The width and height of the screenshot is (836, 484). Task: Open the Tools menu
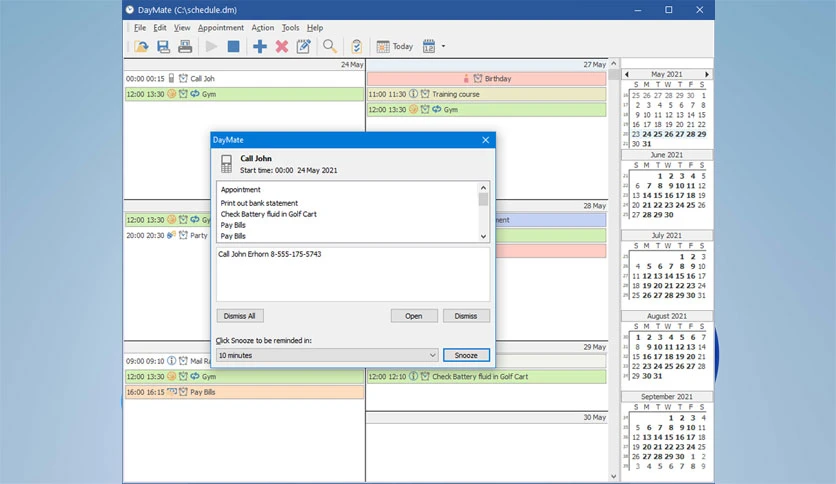click(x=291, y=28)
